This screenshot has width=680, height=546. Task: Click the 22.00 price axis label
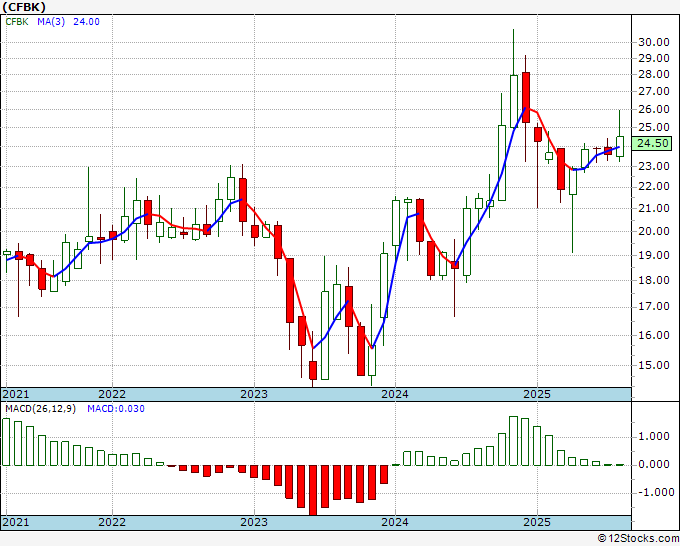pyautogui.click(x=653, y=186)
